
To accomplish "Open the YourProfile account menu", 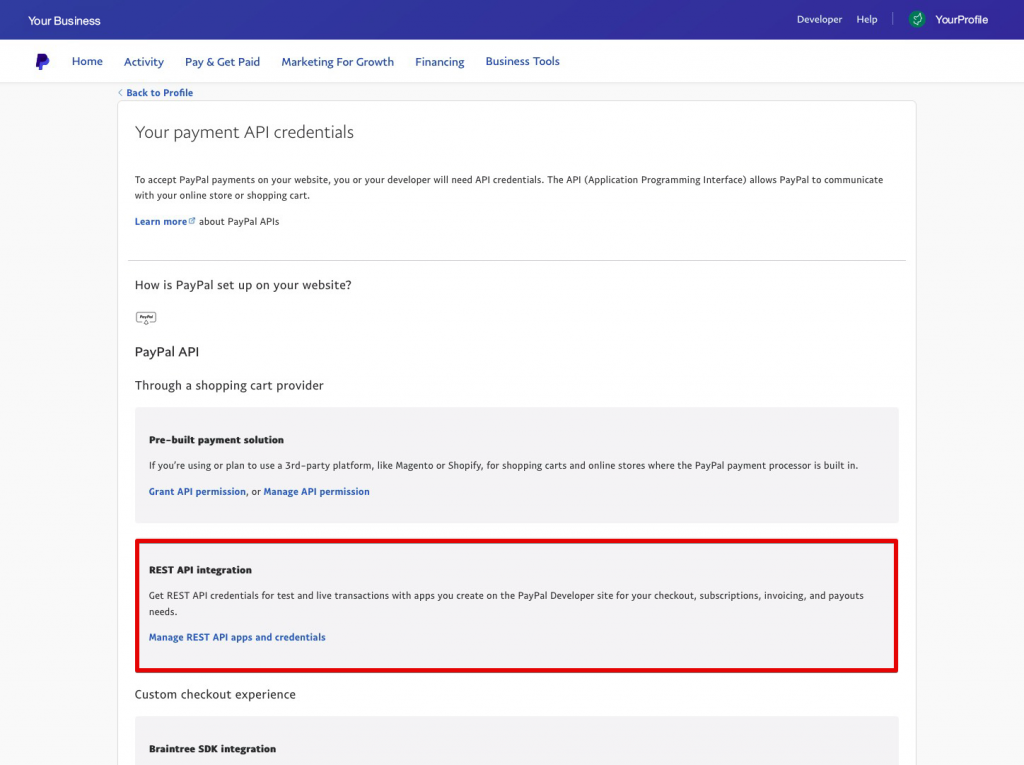I will point(961,20).
